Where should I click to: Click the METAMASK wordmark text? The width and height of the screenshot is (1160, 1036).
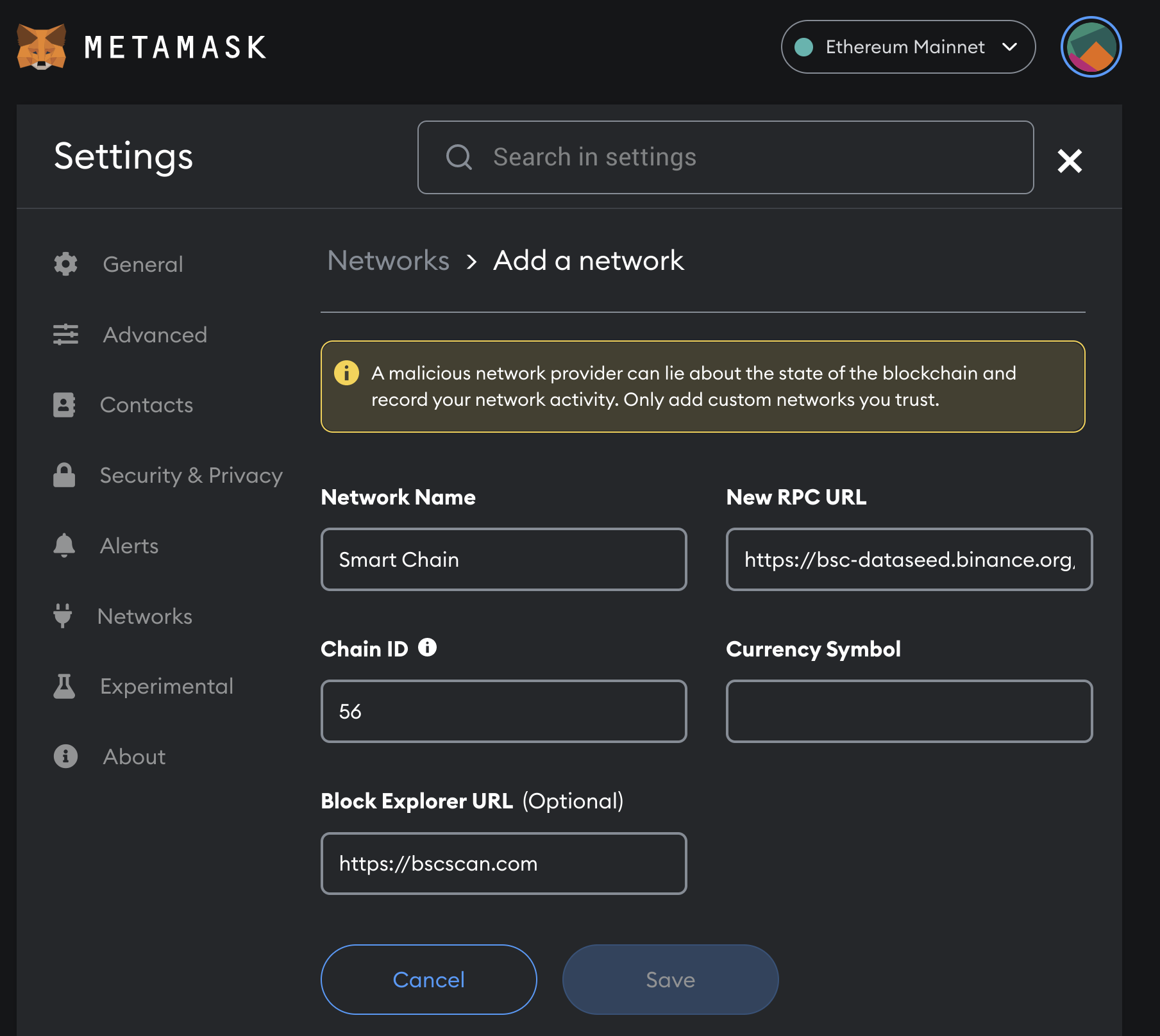coord(176,47)
